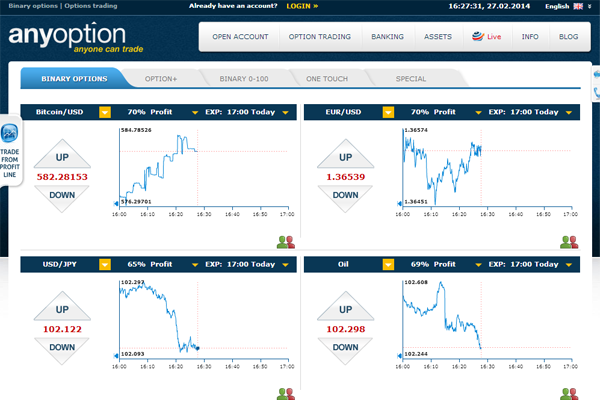This screenshot has width=600, height=400.
Task: Expand 69% Profit dropdown for Oil
Action: tap(478, 265)
